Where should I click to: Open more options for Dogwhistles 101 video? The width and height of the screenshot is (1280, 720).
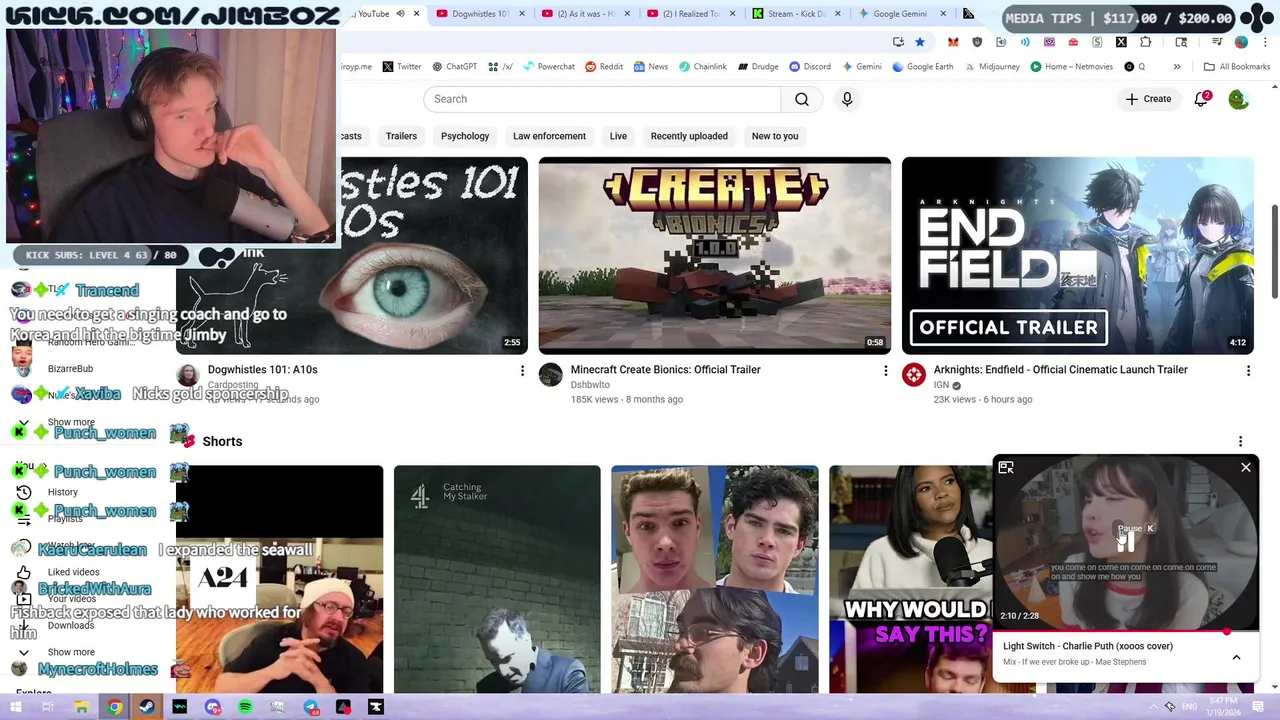tap(521, 371)
